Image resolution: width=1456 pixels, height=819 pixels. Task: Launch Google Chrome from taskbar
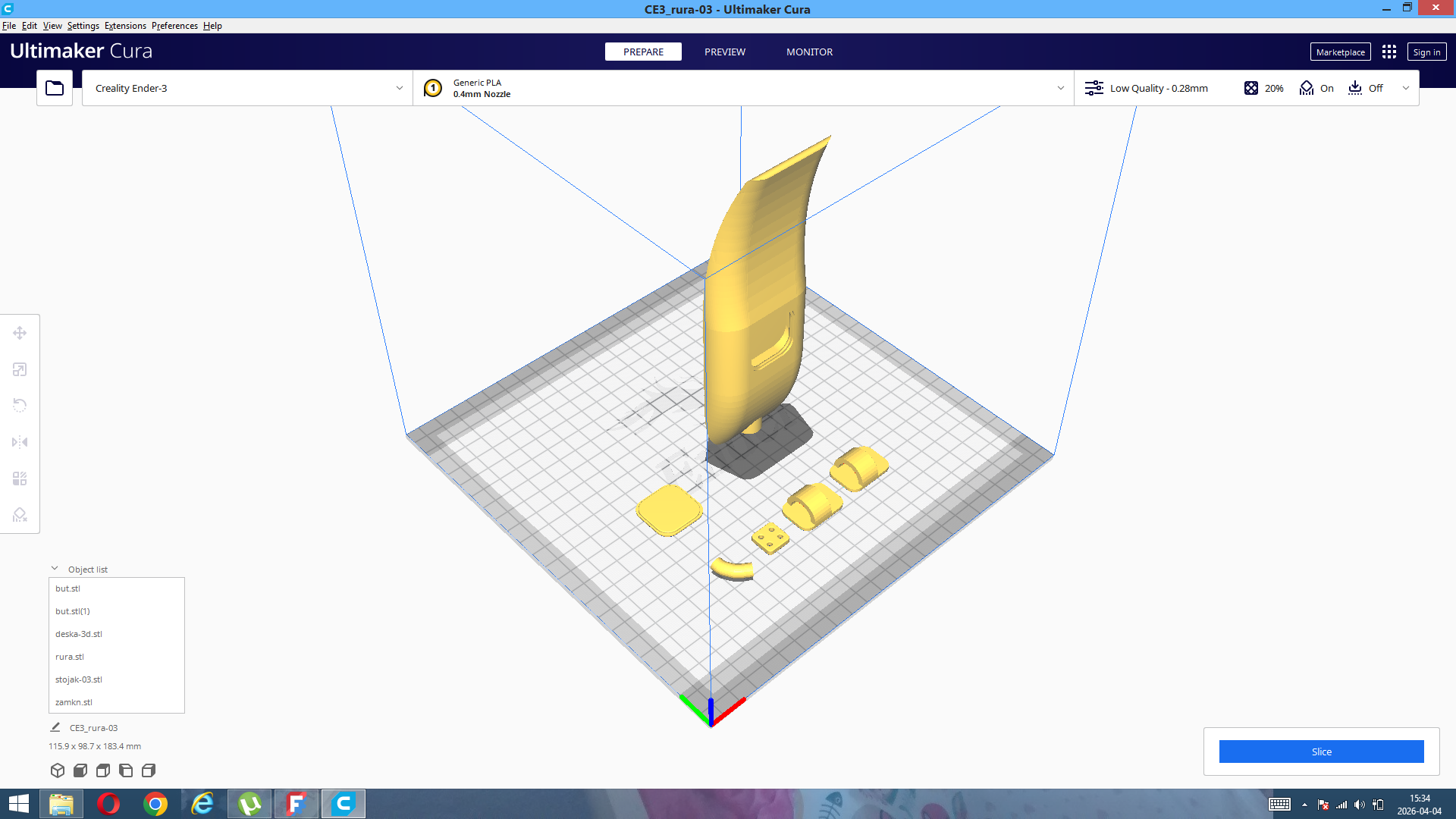point(155,804)
